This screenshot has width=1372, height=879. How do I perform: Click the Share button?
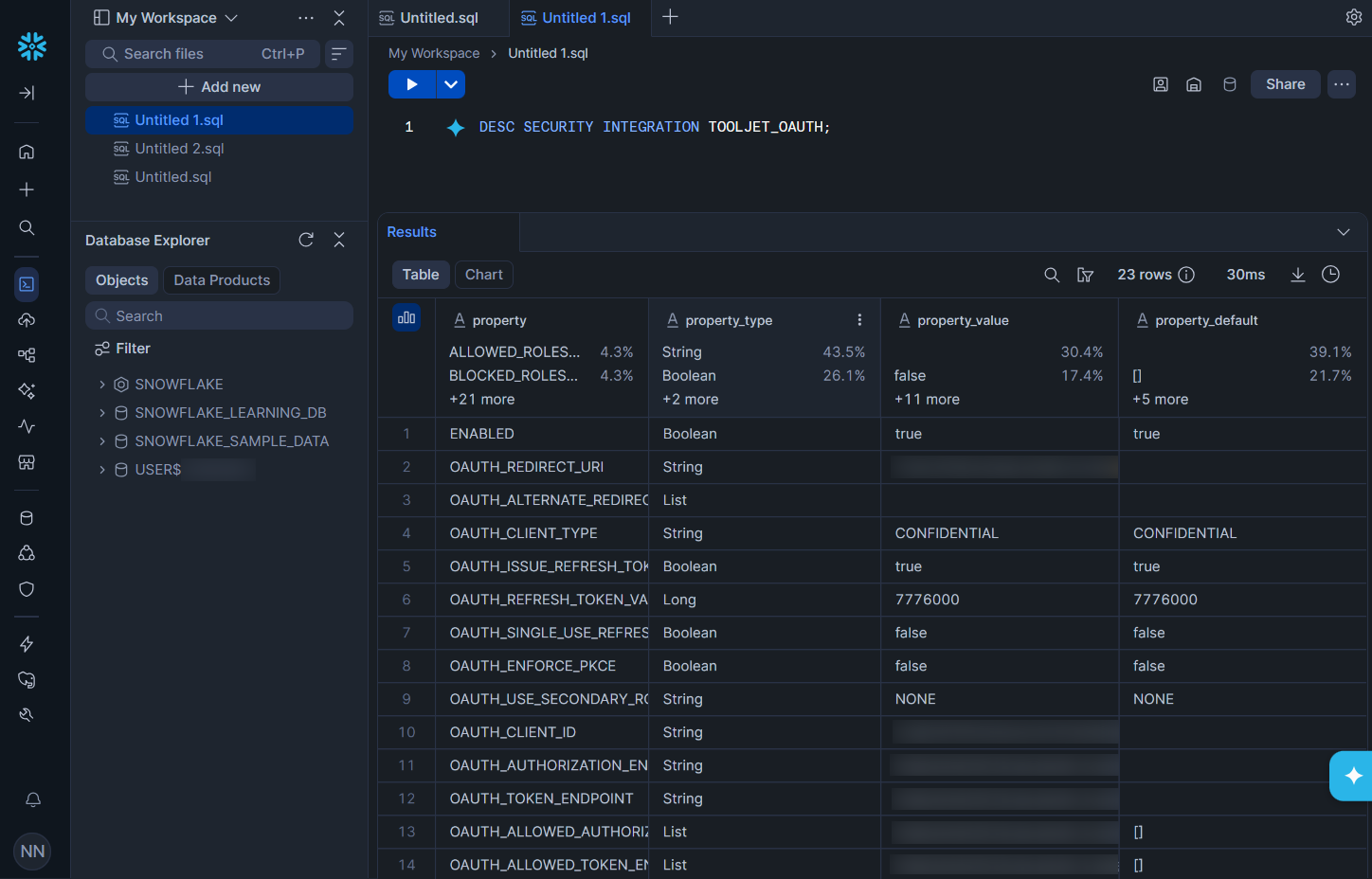(1286, 84)
